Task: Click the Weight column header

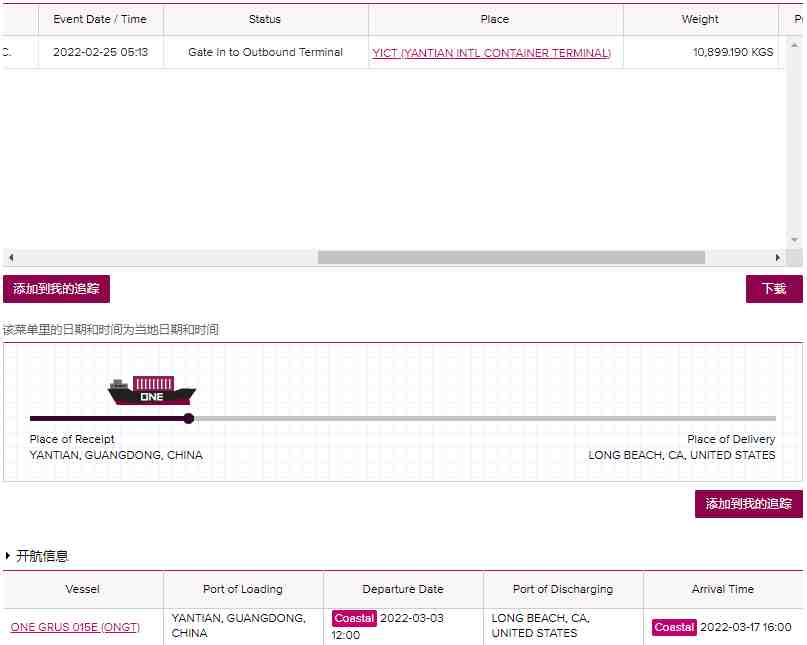Action: [x=700, y=20]
